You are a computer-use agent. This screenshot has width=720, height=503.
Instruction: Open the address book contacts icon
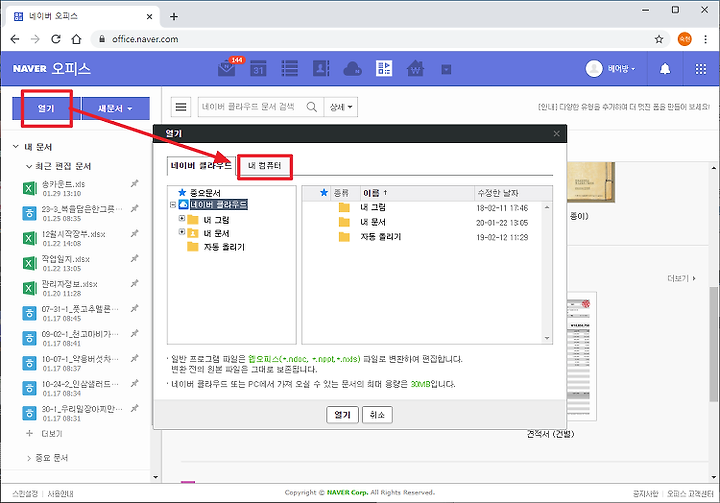click(321, 69)
